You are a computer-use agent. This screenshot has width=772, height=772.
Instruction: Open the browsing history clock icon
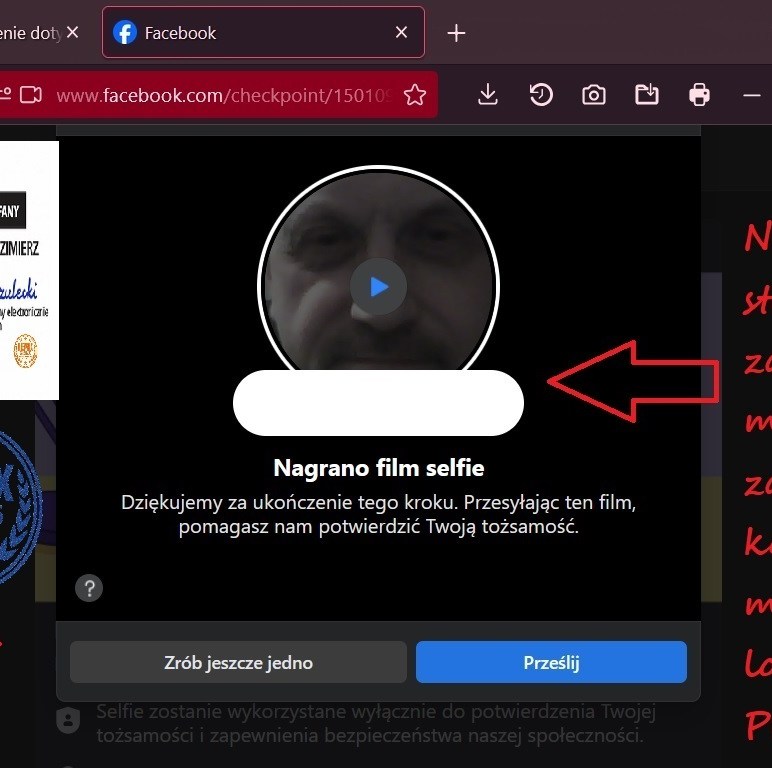tap(540, 95)
